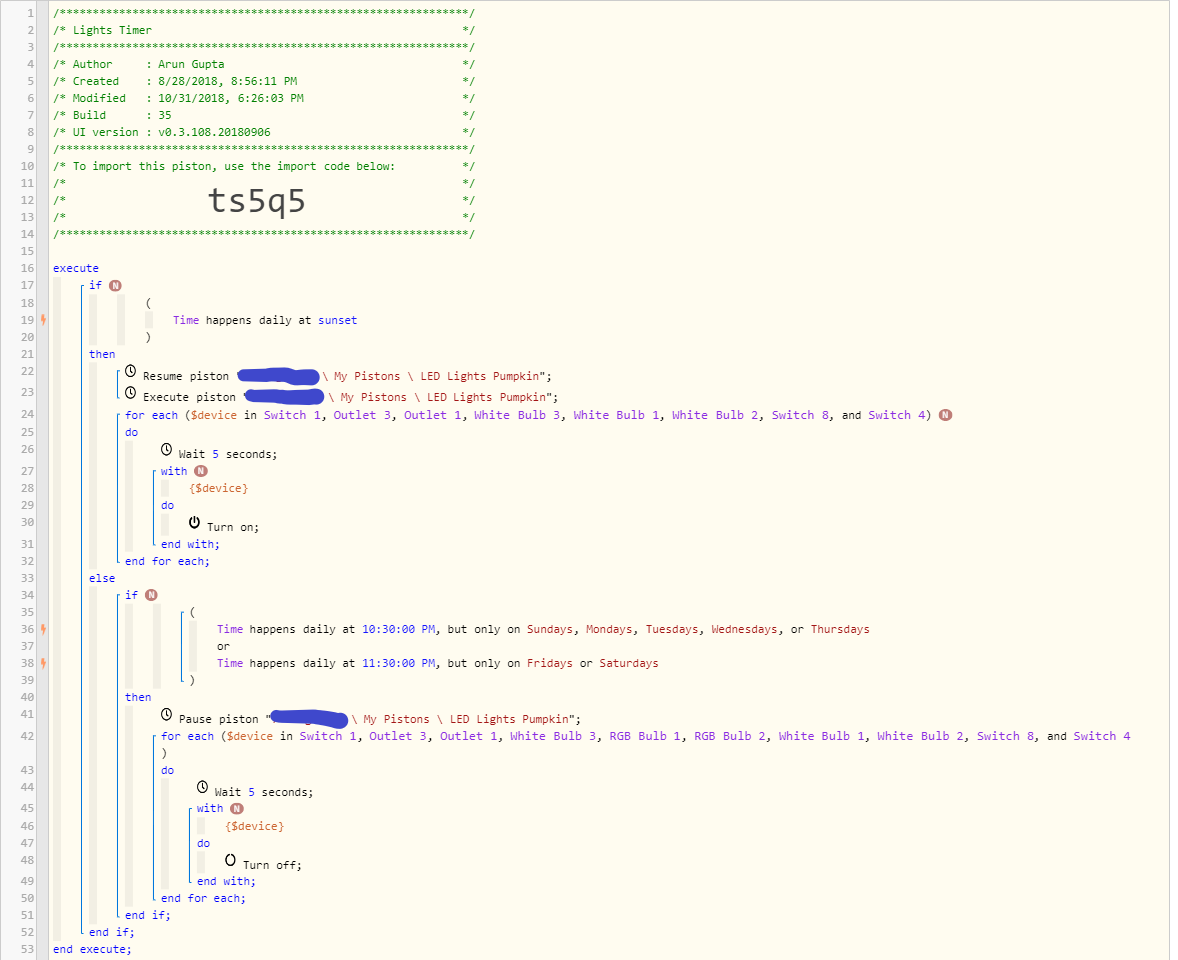Screen dimensions: 1178x960
Task: Click the N badge after Switch 4 on line 24
Action: point(945,415)
